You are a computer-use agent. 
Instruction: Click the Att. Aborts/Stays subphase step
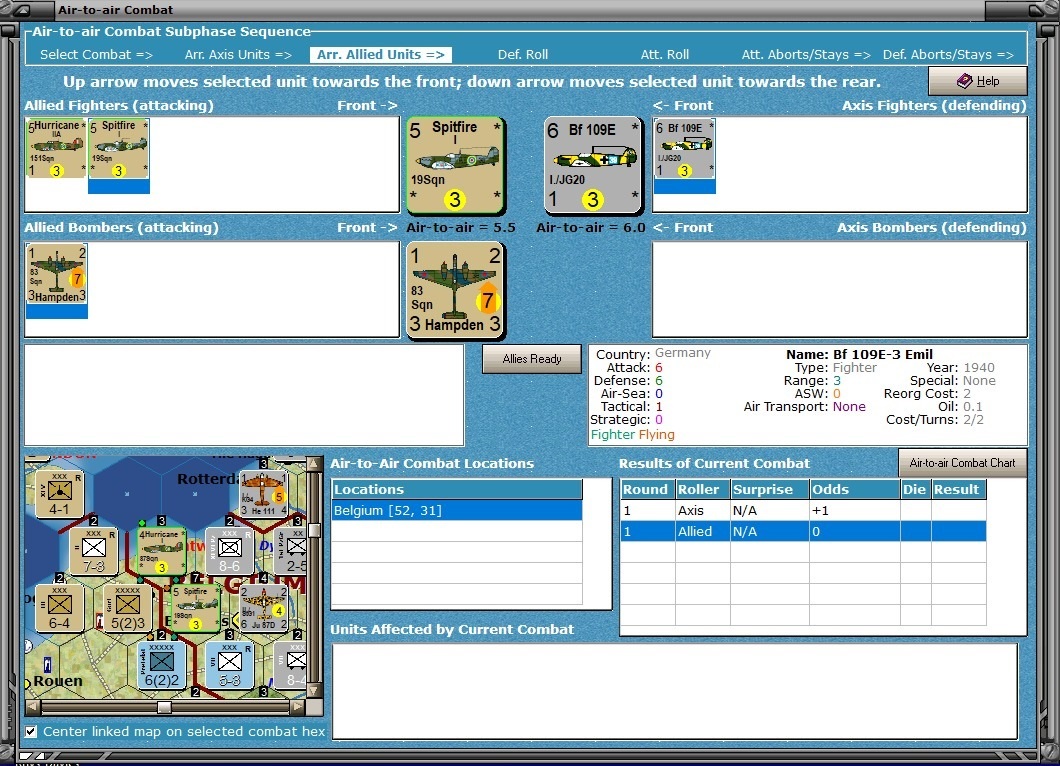pyautogui.click(x=806, y=54)
